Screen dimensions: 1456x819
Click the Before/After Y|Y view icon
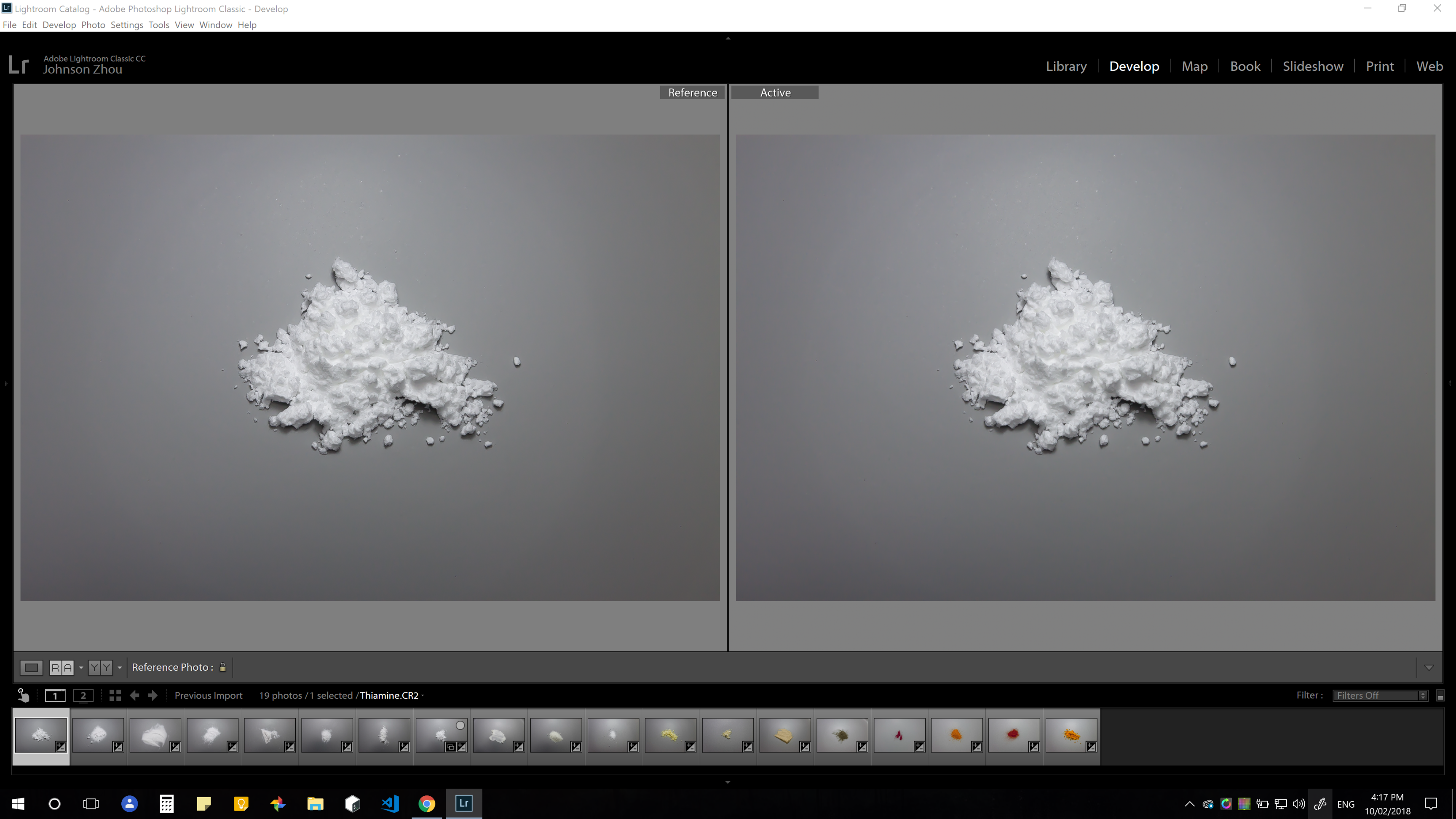pyautogui.click(x=100, y=667)
